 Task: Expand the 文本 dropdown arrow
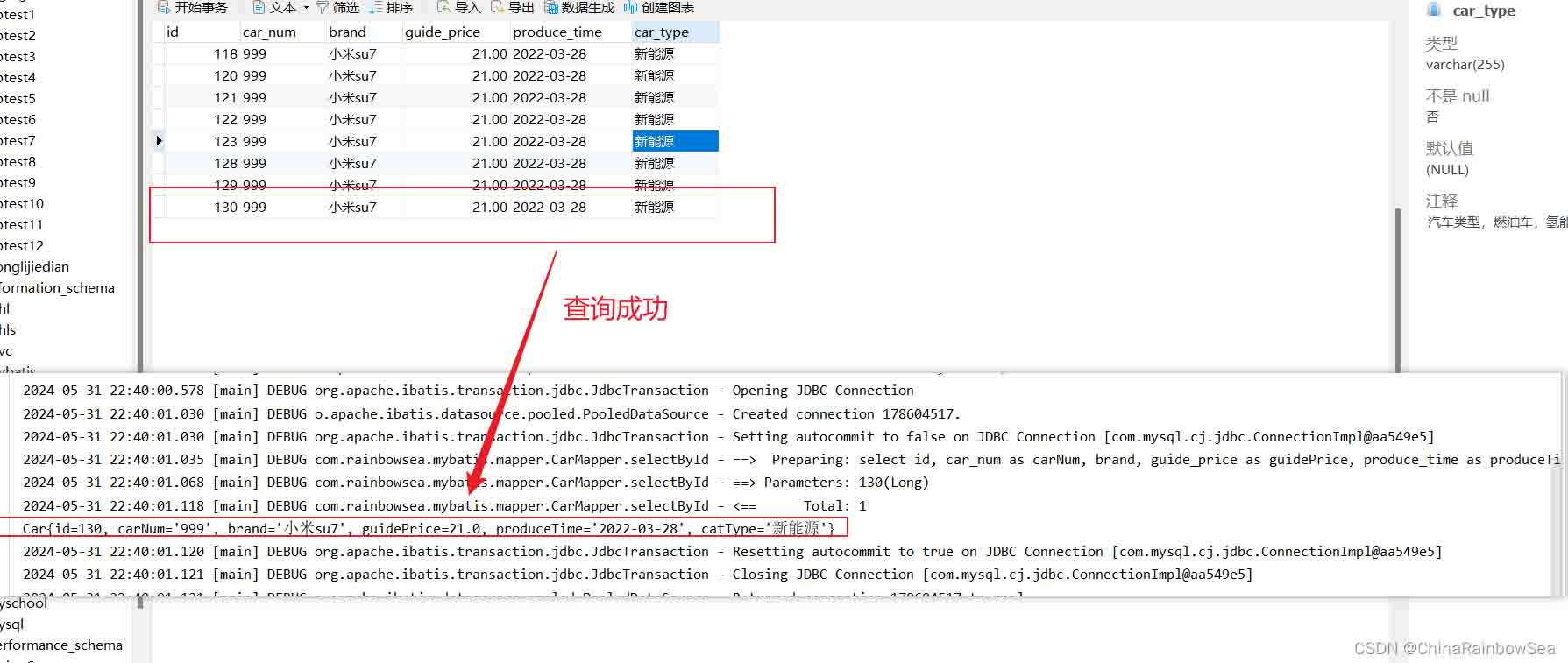[306, 8]
